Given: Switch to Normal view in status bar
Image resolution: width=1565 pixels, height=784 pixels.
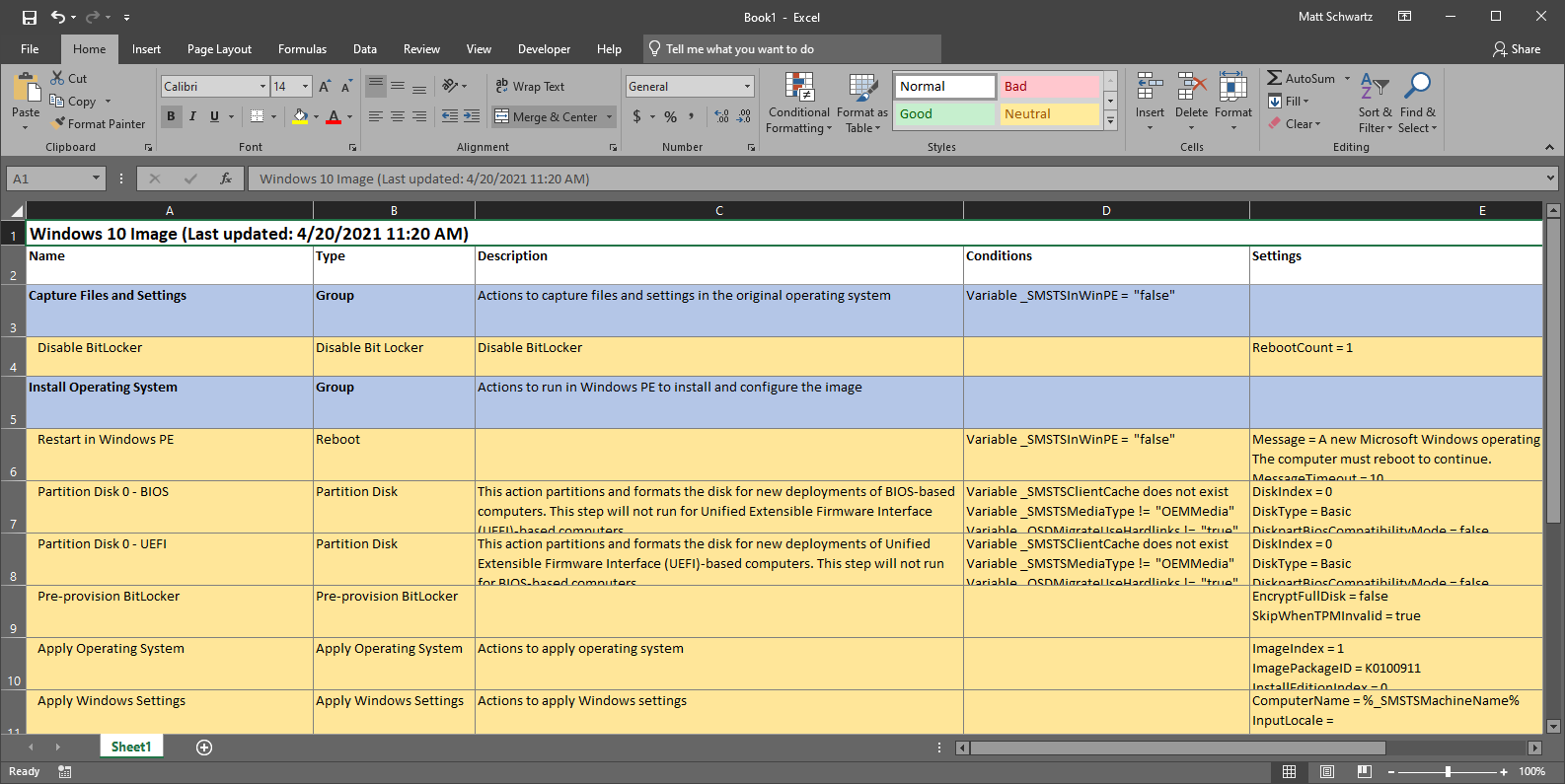Looking at the screenshot, I should click(x=1289, y=771).
